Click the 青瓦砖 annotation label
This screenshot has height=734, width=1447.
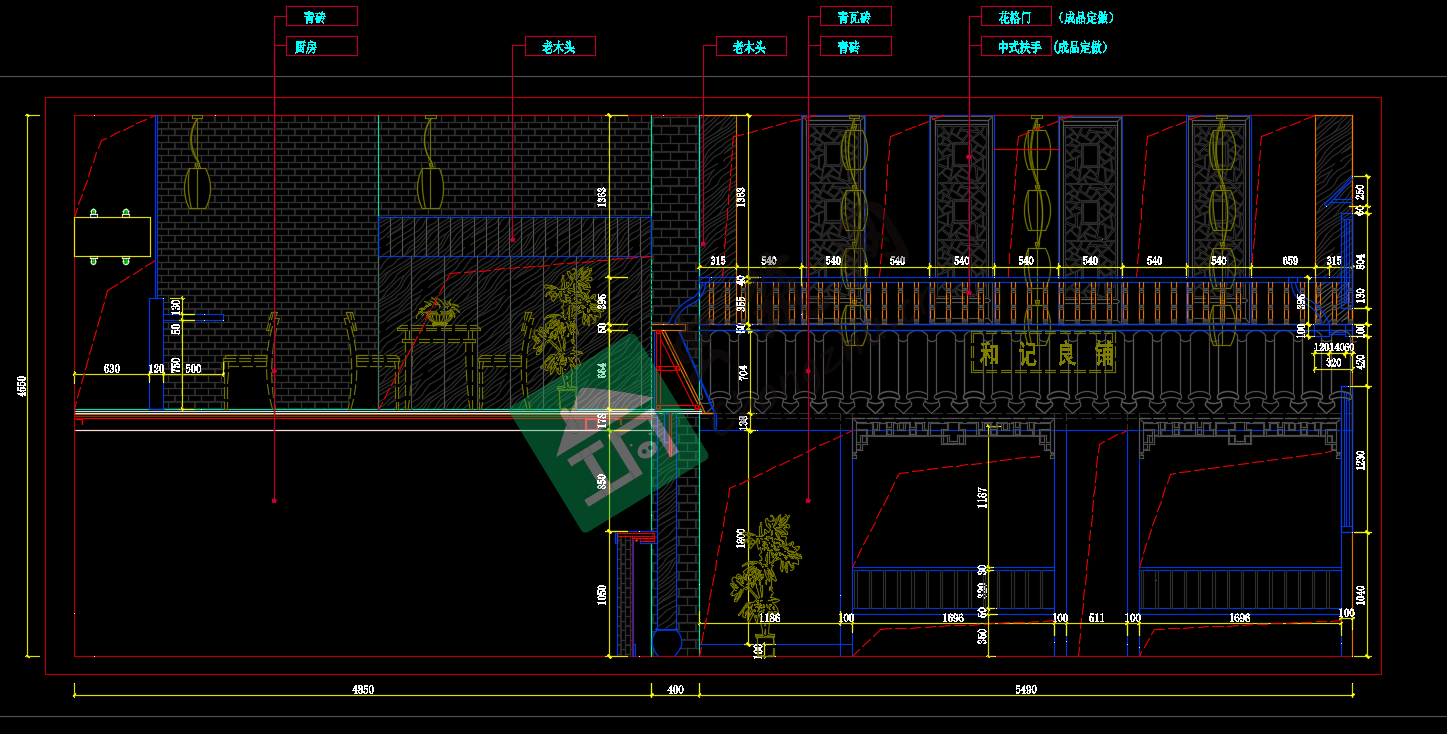coord(855,17)
